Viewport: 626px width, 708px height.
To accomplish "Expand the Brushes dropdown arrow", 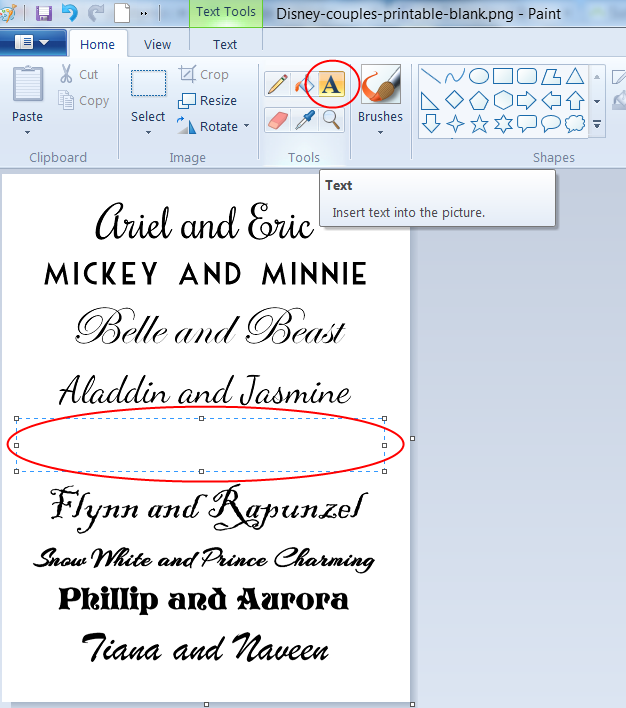I will (x=380, y=132).
